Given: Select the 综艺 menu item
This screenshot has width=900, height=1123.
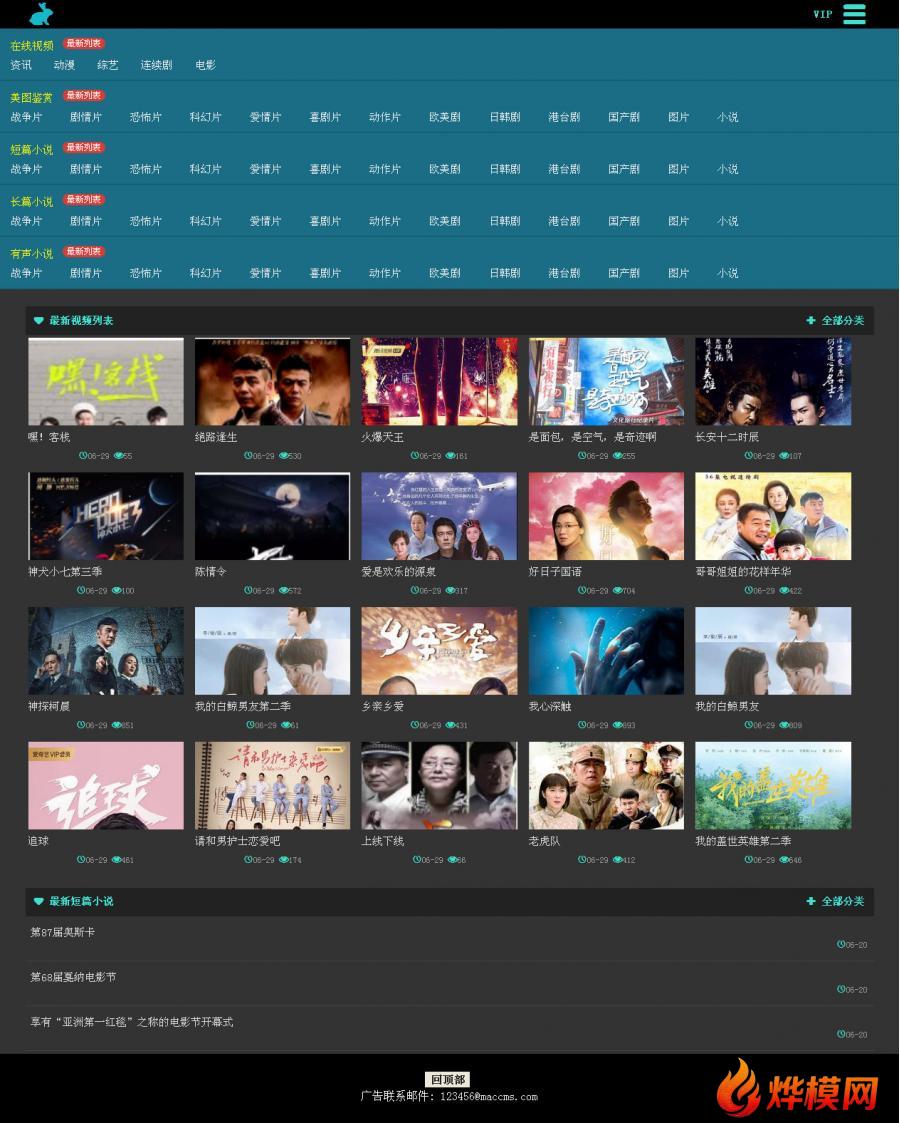Looking at the screenshot, I should click(x=108, y=65).
